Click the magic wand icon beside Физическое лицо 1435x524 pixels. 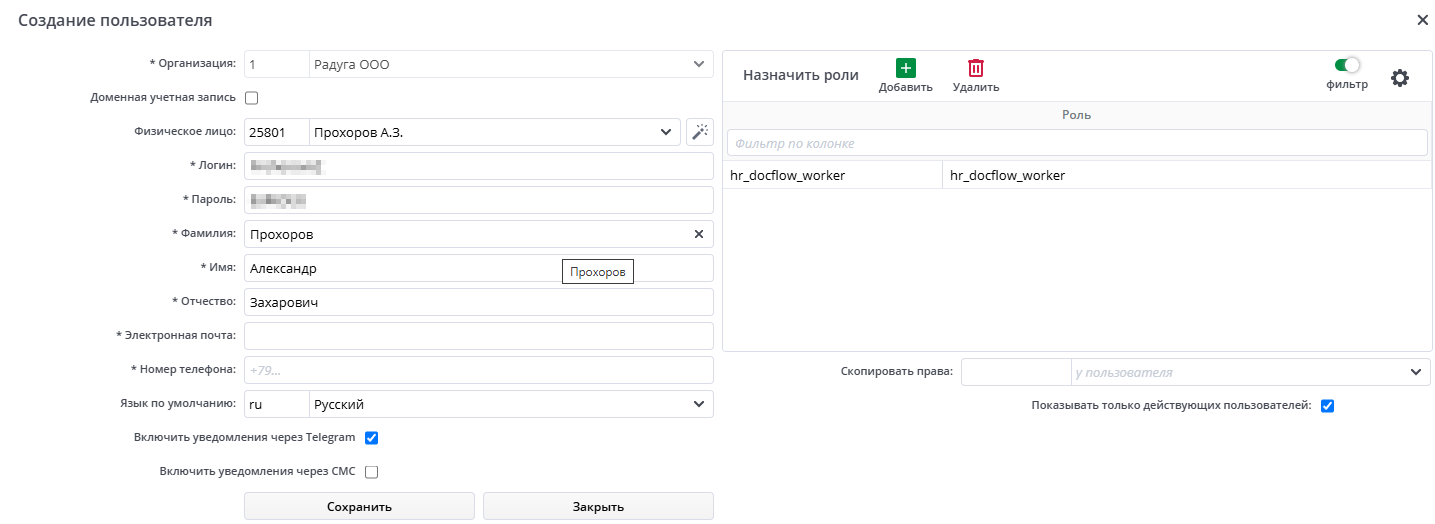pyautogui.click(x=700, y=132)
